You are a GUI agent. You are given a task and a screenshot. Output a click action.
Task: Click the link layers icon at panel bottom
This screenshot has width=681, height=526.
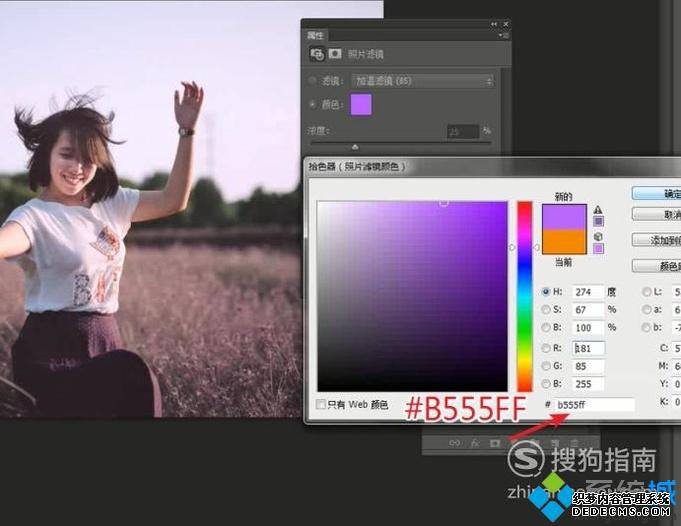click(454, 443)
